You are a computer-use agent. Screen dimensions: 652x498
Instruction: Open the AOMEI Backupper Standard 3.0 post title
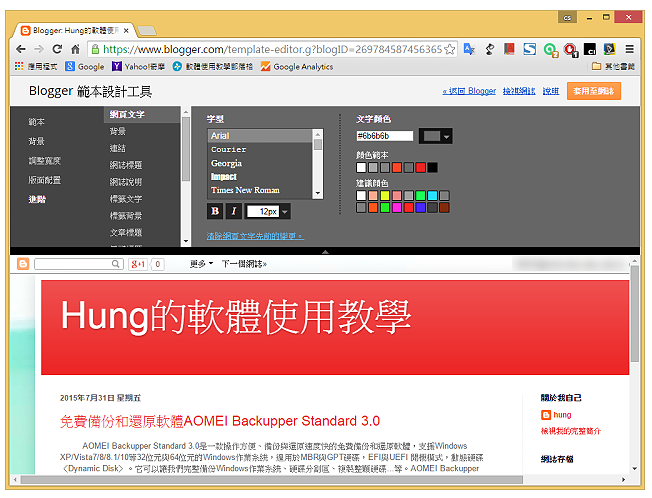(x=220, y=421)
